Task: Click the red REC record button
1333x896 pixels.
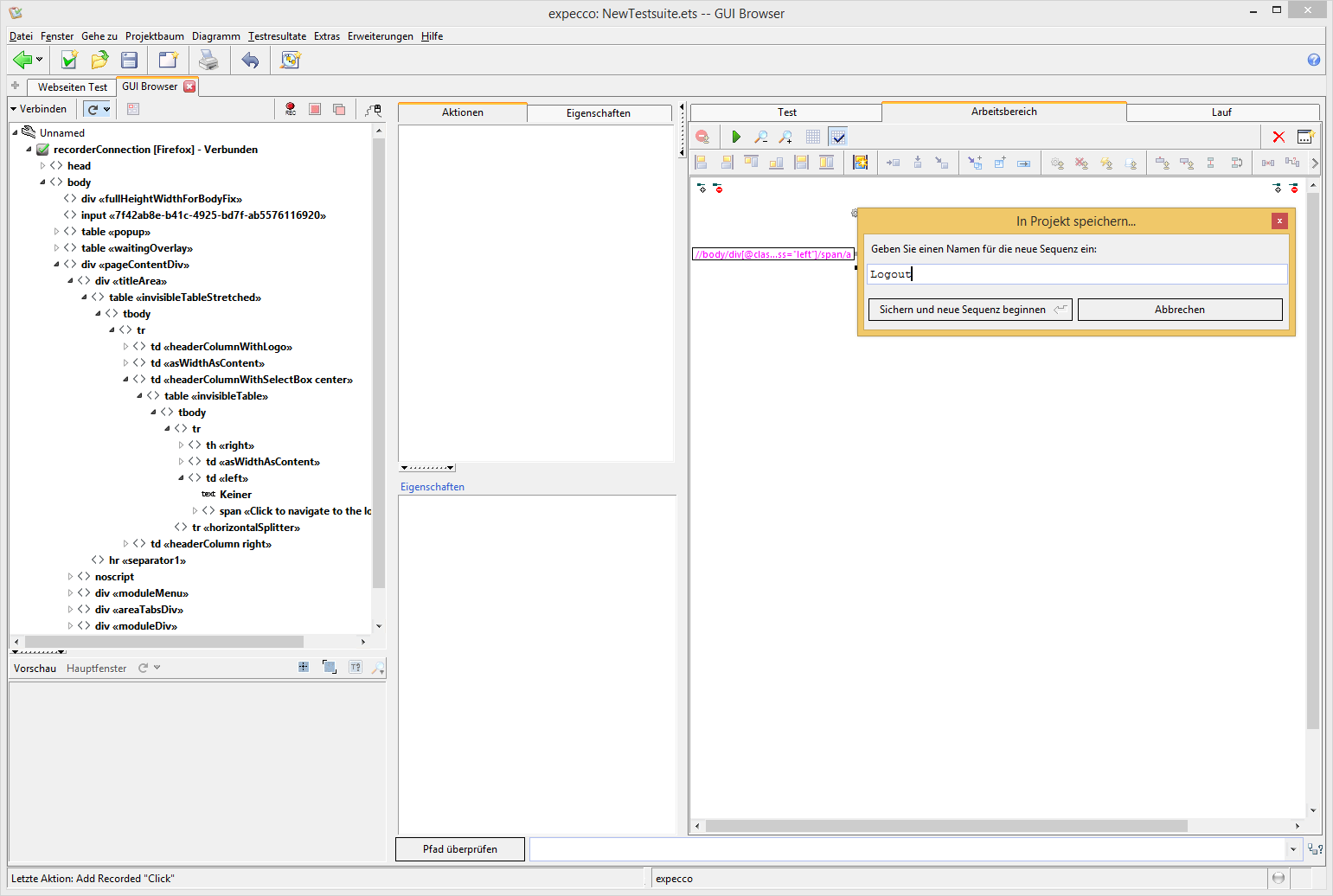Action: (291, 109)
